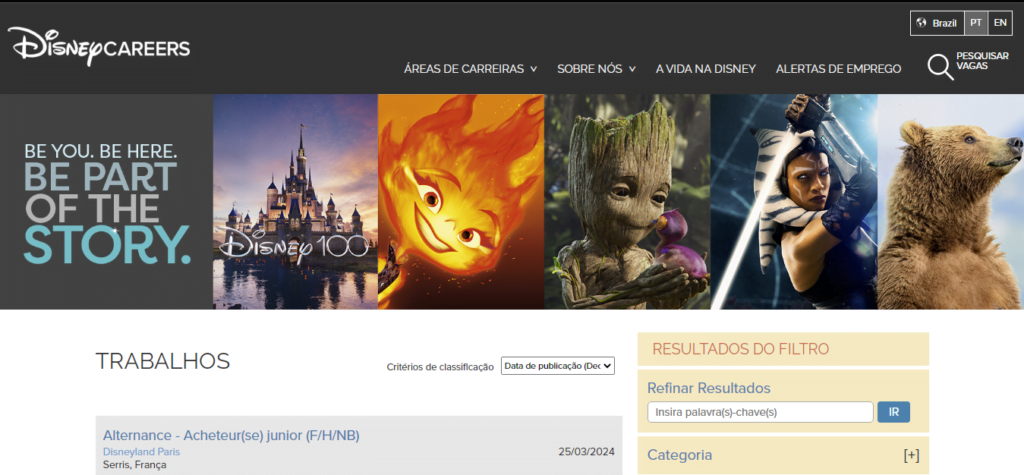Click the Ahsoka lightsaber banner image
This screenshot has height=475, width=1024.
[x=794, y=201]
